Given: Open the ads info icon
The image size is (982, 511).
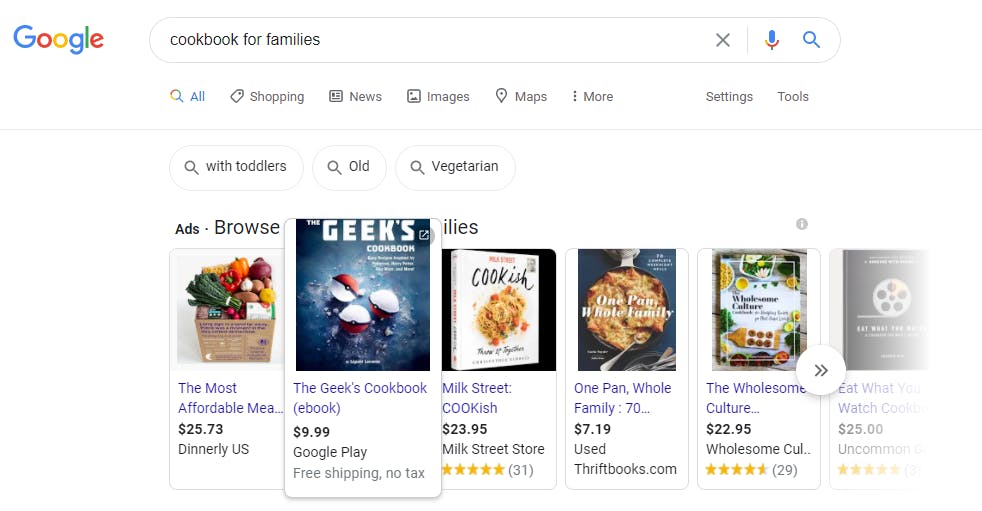Looking at the screenshot, I should pyautogui.click(x=802, y=224).
